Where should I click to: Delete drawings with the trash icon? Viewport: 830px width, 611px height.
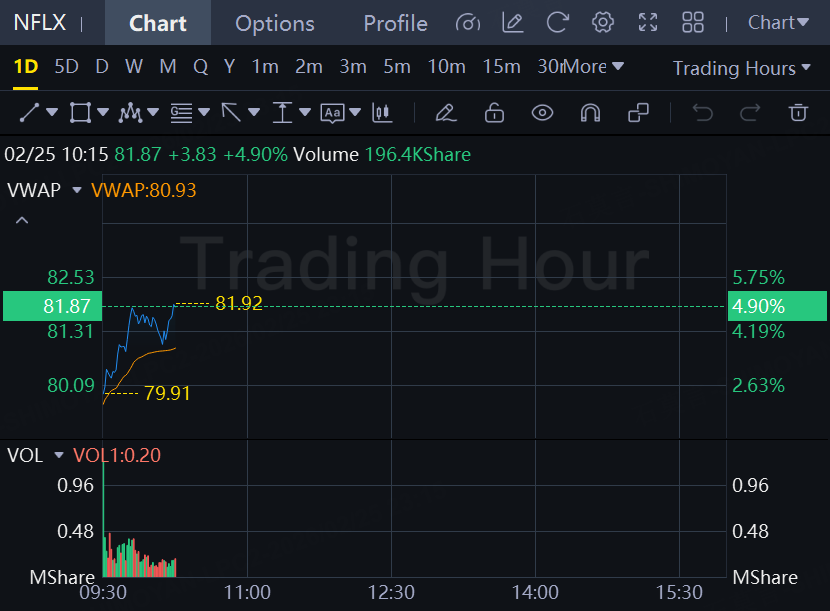click(x=798, y=112)
